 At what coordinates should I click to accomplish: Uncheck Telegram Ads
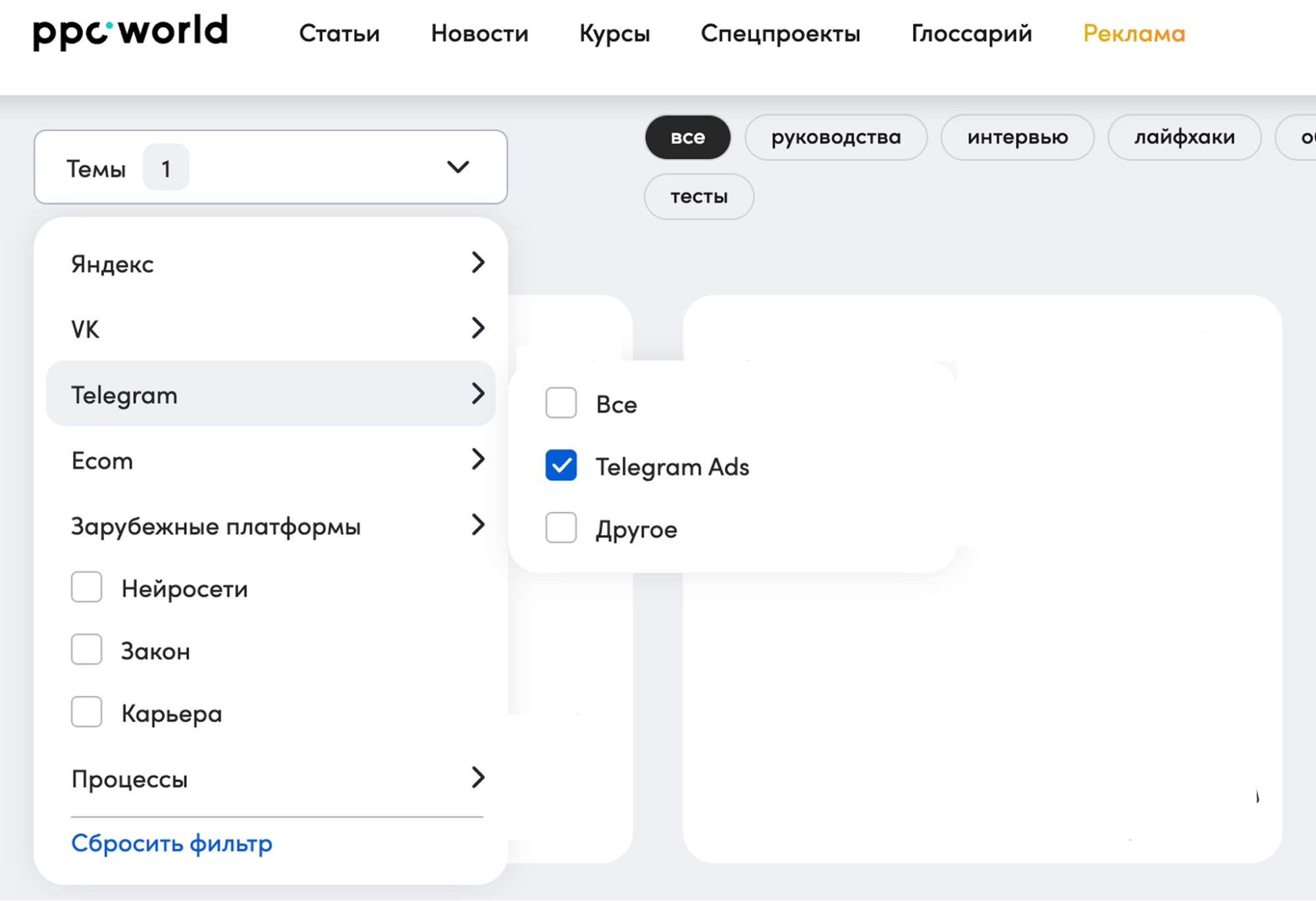[560, 466]
